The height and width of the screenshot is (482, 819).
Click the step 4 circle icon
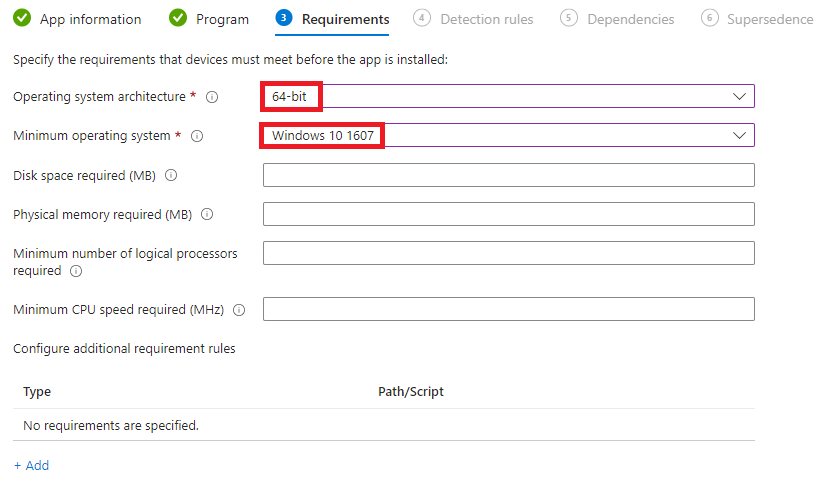pos(422,18)
